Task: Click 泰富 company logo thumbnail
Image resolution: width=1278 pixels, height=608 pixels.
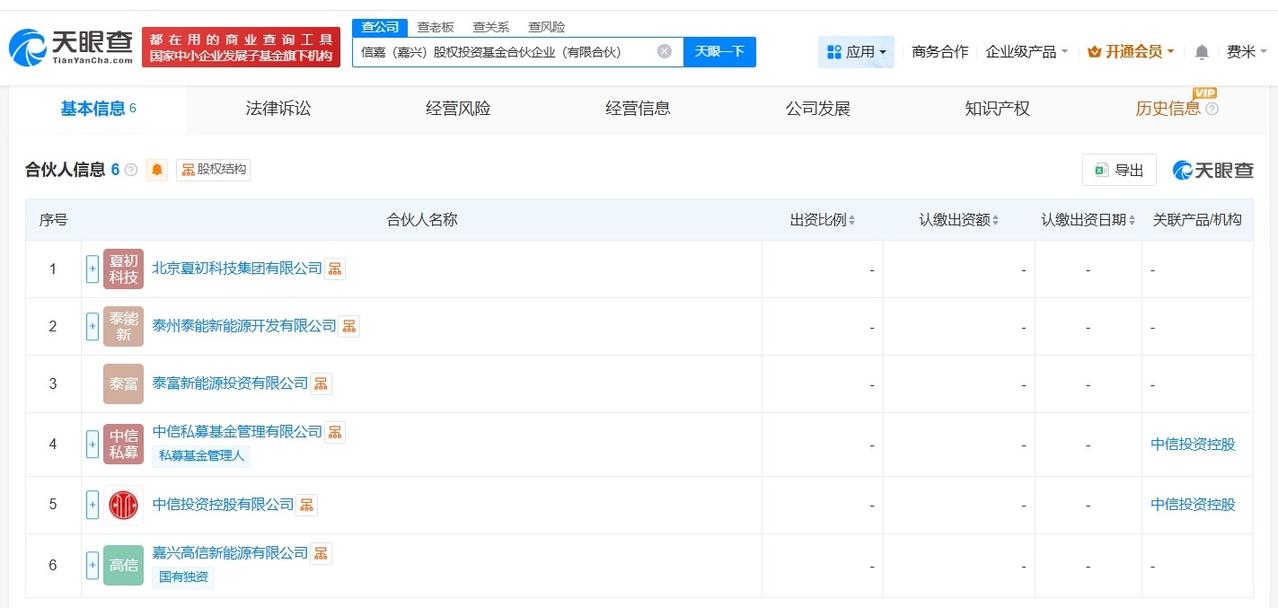Action: click(123, 384)
